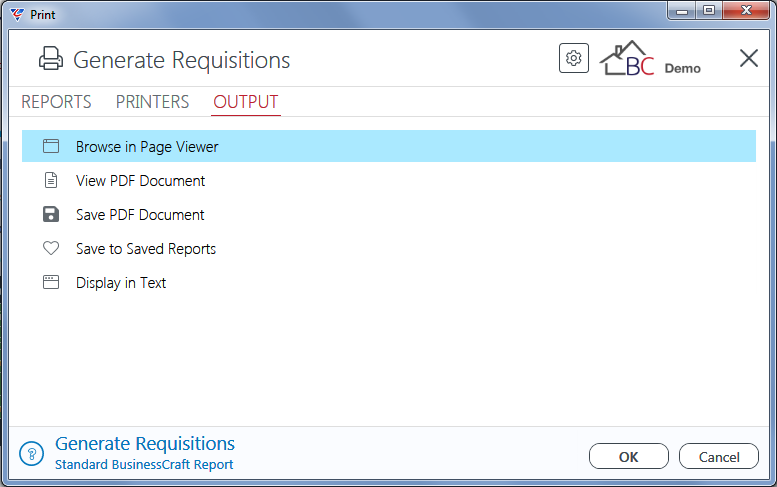Click the Display in Text window icon
Image resolution: width=777 pixels, height=487 pixels.
51,282
